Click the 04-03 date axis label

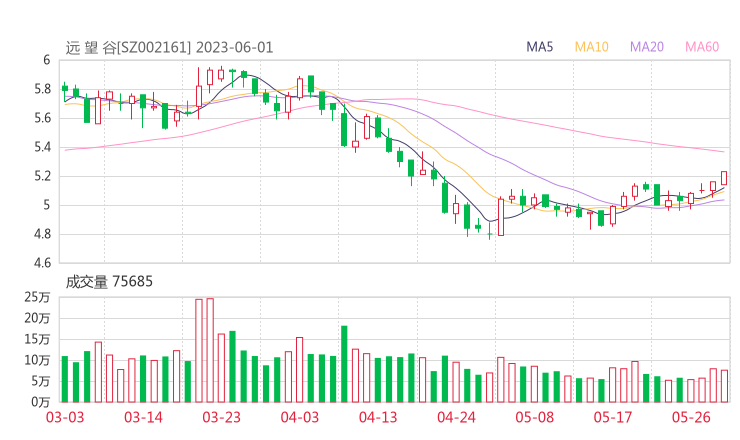pyautogui.click(x=300, y=417)
